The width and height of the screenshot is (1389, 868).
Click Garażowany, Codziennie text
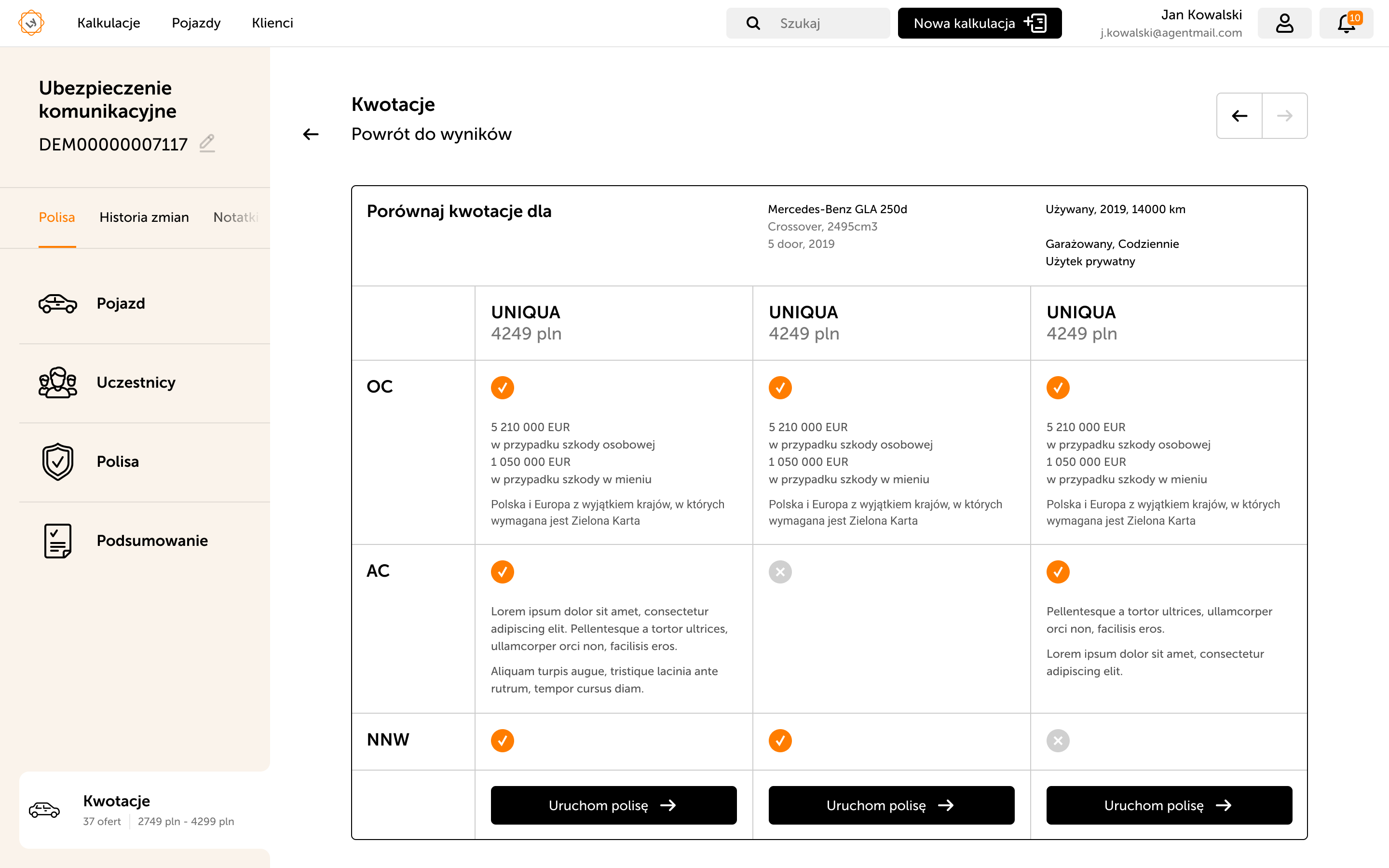[x=1112, y=244]
